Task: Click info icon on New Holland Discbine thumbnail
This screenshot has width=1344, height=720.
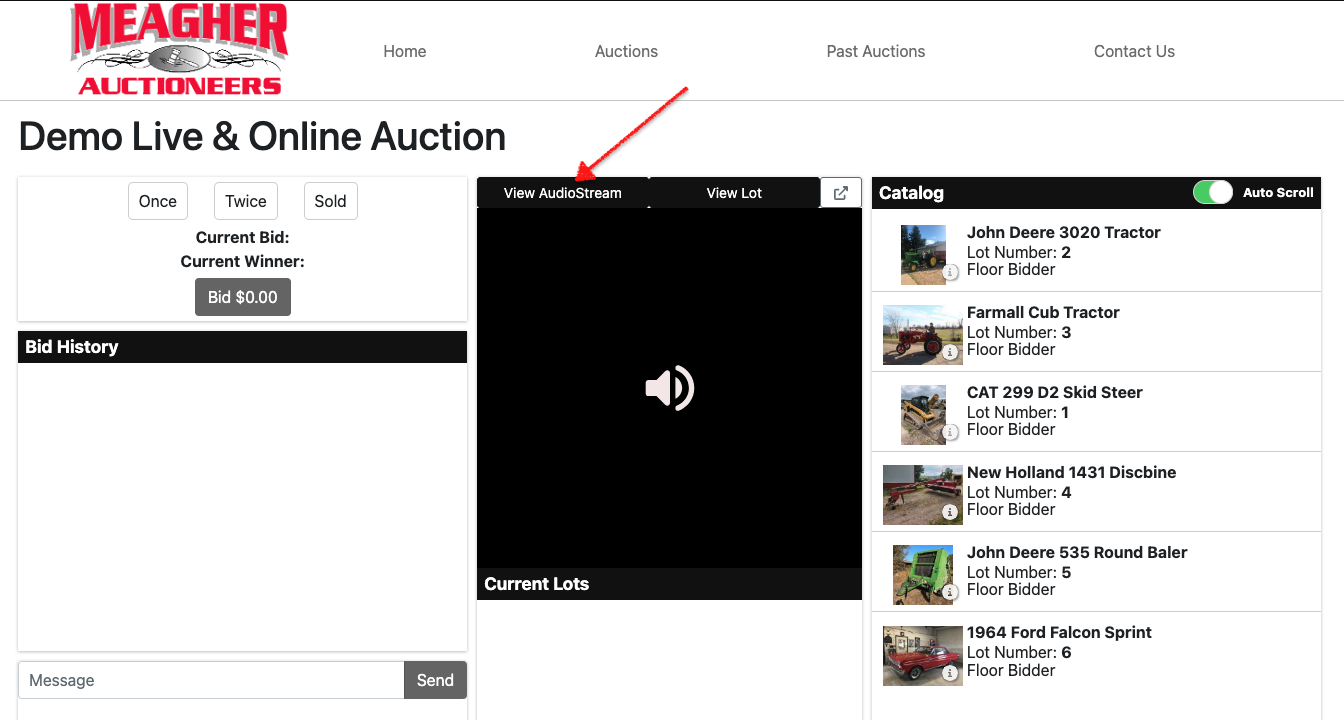Action: tap(951, 512)
